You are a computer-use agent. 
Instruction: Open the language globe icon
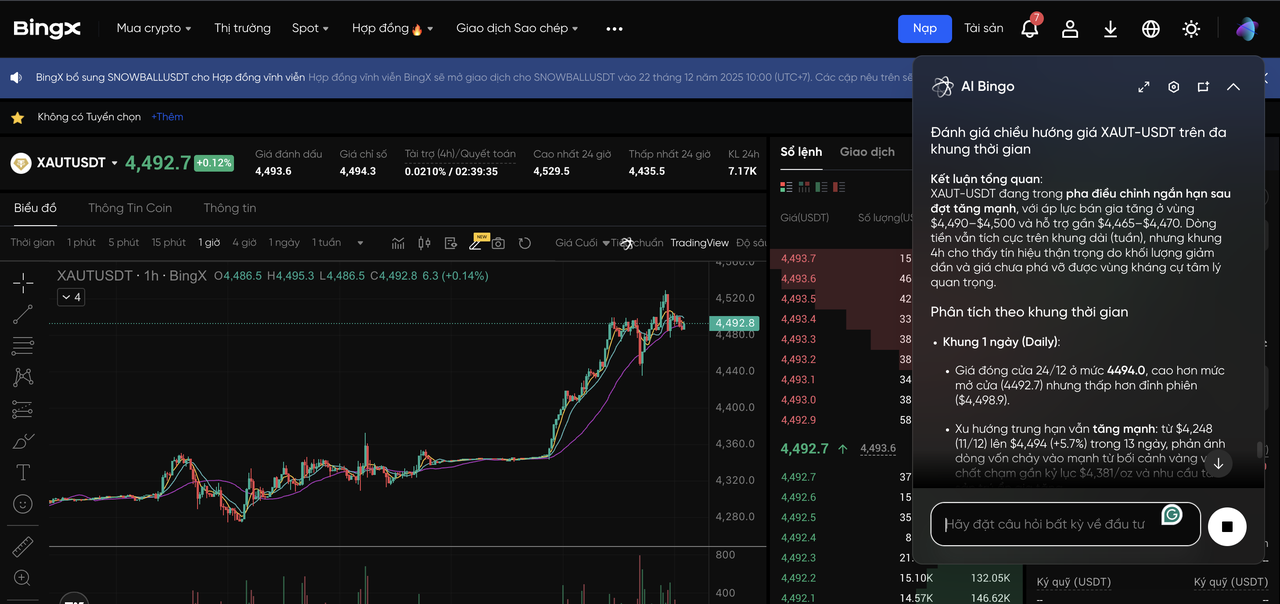[1151, 29]
